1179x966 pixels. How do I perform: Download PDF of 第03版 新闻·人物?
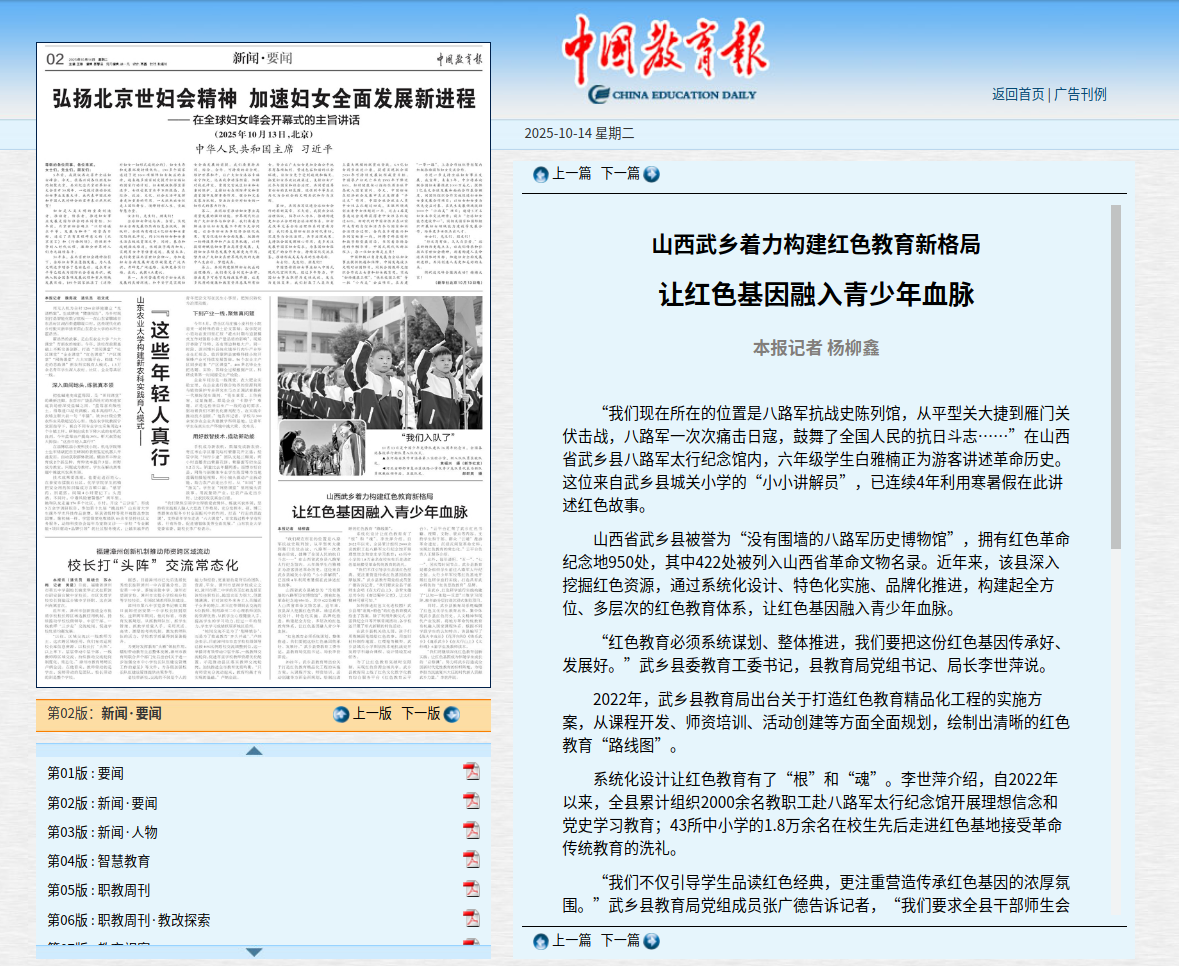[x=471, y=831]
